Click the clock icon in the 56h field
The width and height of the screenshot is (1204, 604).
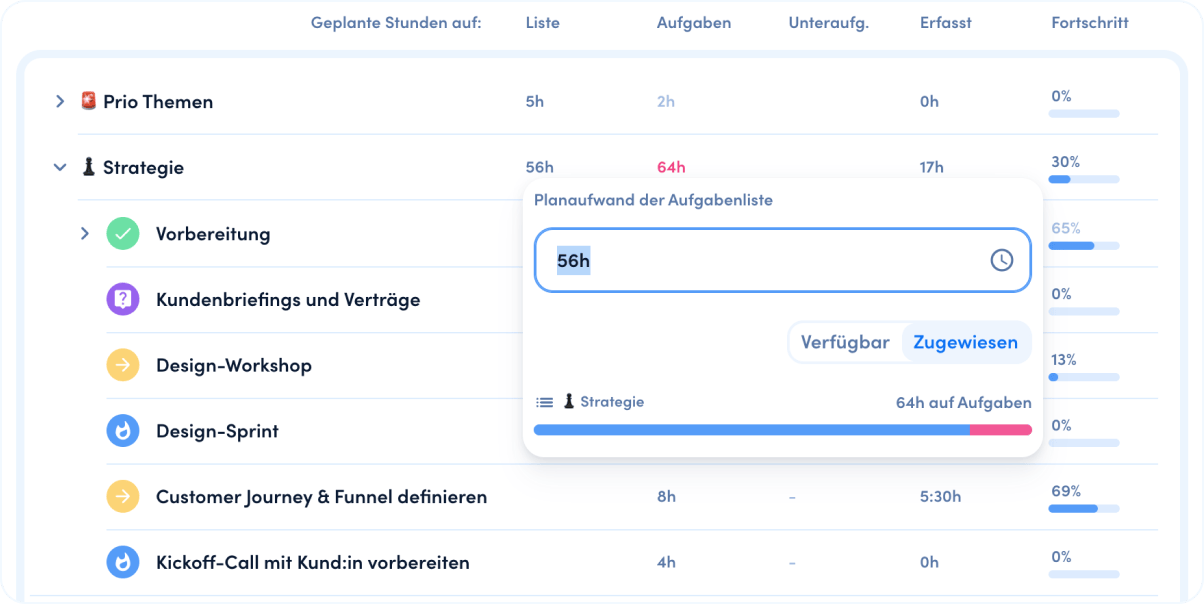[x=1001, y=260]
